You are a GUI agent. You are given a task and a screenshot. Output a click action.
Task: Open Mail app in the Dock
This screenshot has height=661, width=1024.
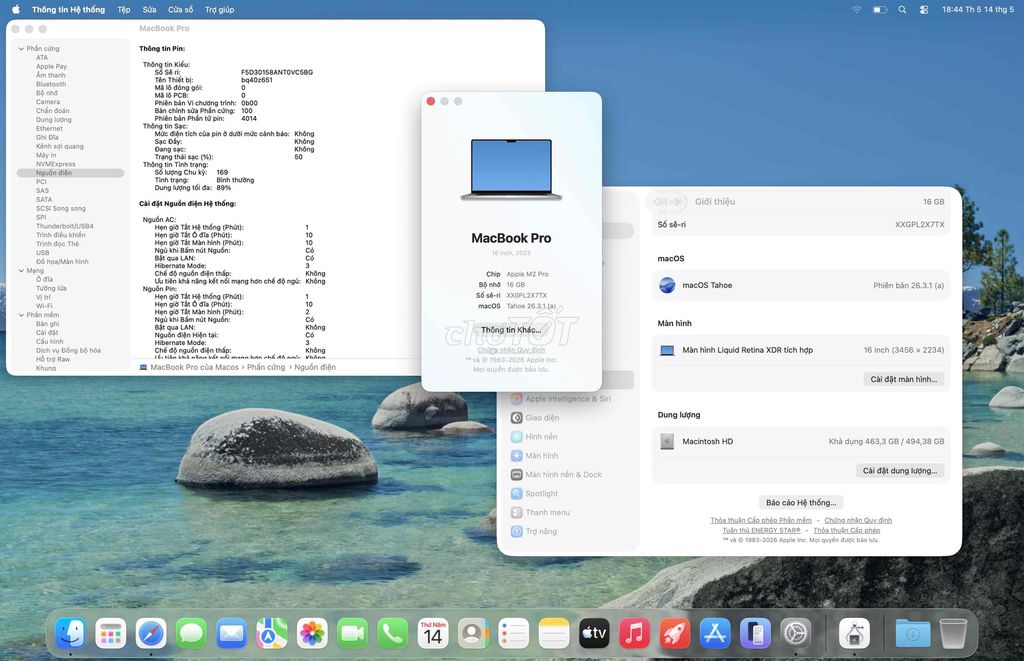231,633
